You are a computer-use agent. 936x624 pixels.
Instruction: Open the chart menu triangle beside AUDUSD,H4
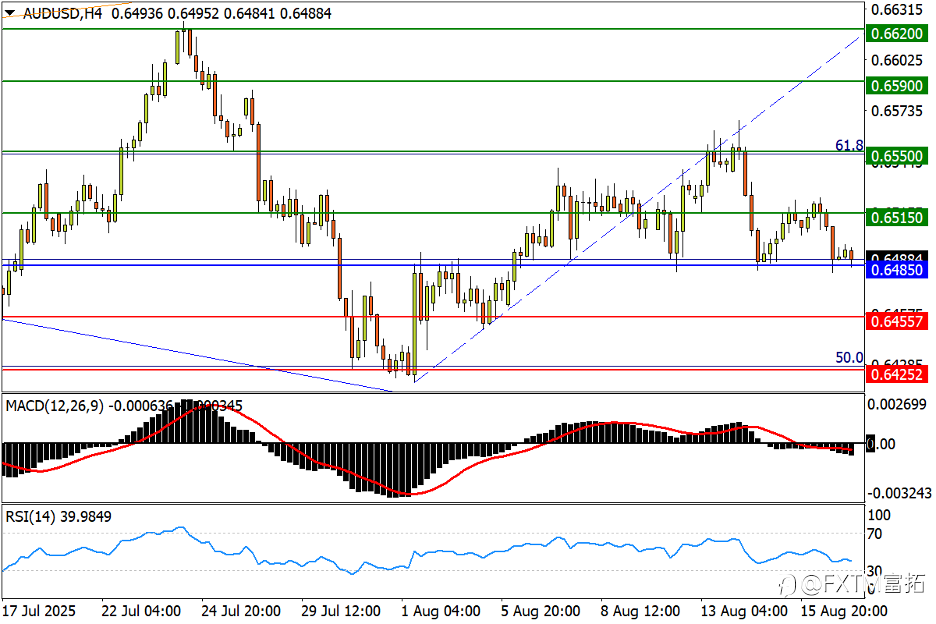[x=9, y=13]
